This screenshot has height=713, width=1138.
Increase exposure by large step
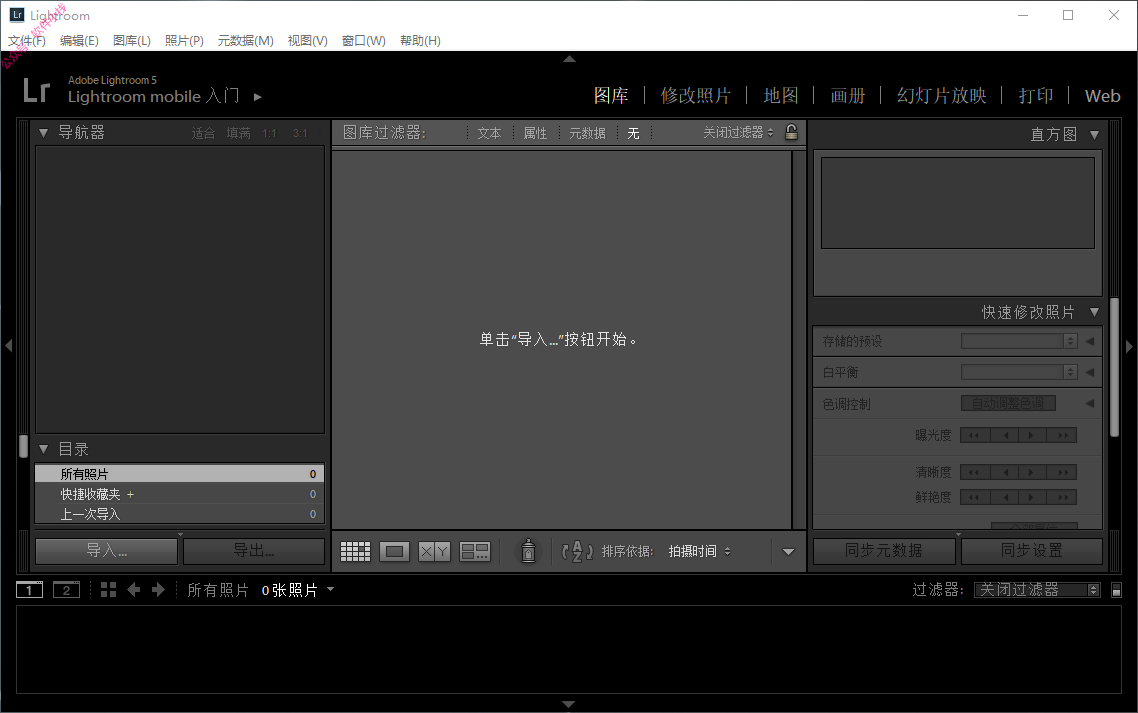(x=1063, y=436)
